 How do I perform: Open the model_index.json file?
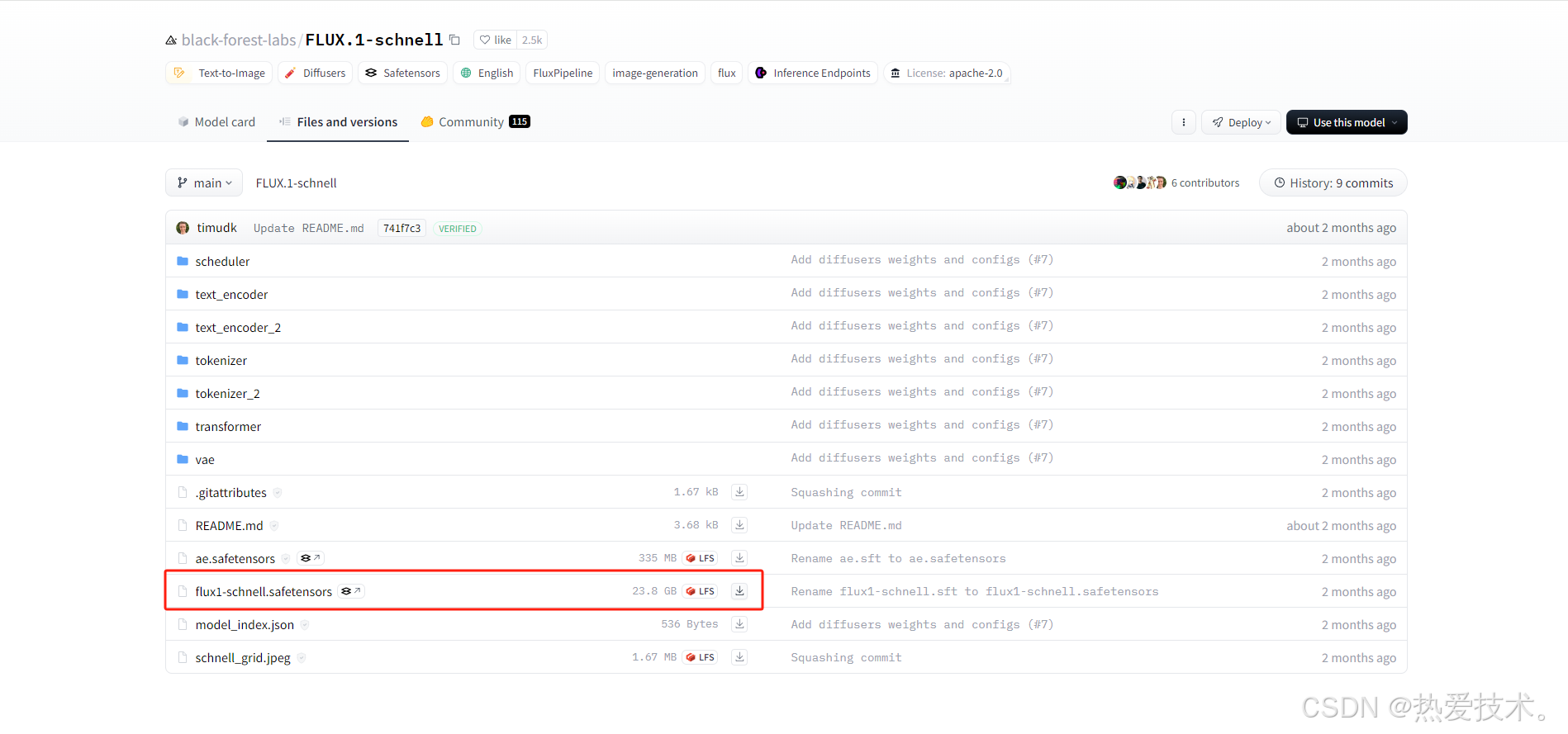pos(245,624)
